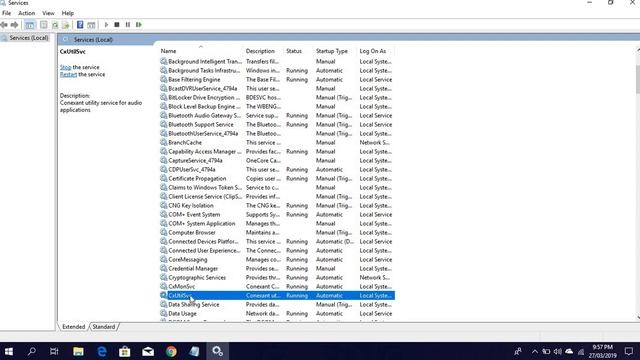Open the Help menu
The image size is (640, 360).
(x=68, y=13)
